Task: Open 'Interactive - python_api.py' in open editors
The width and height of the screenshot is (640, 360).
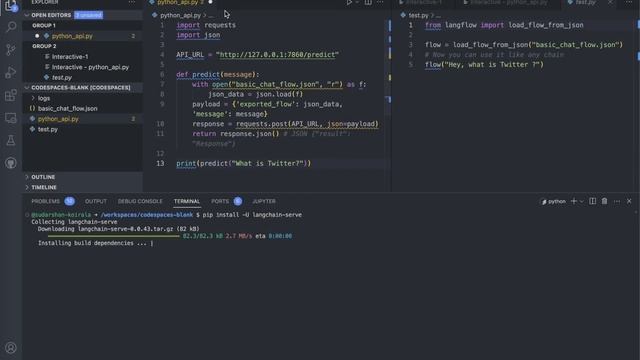Action: [x=90, y=67]
